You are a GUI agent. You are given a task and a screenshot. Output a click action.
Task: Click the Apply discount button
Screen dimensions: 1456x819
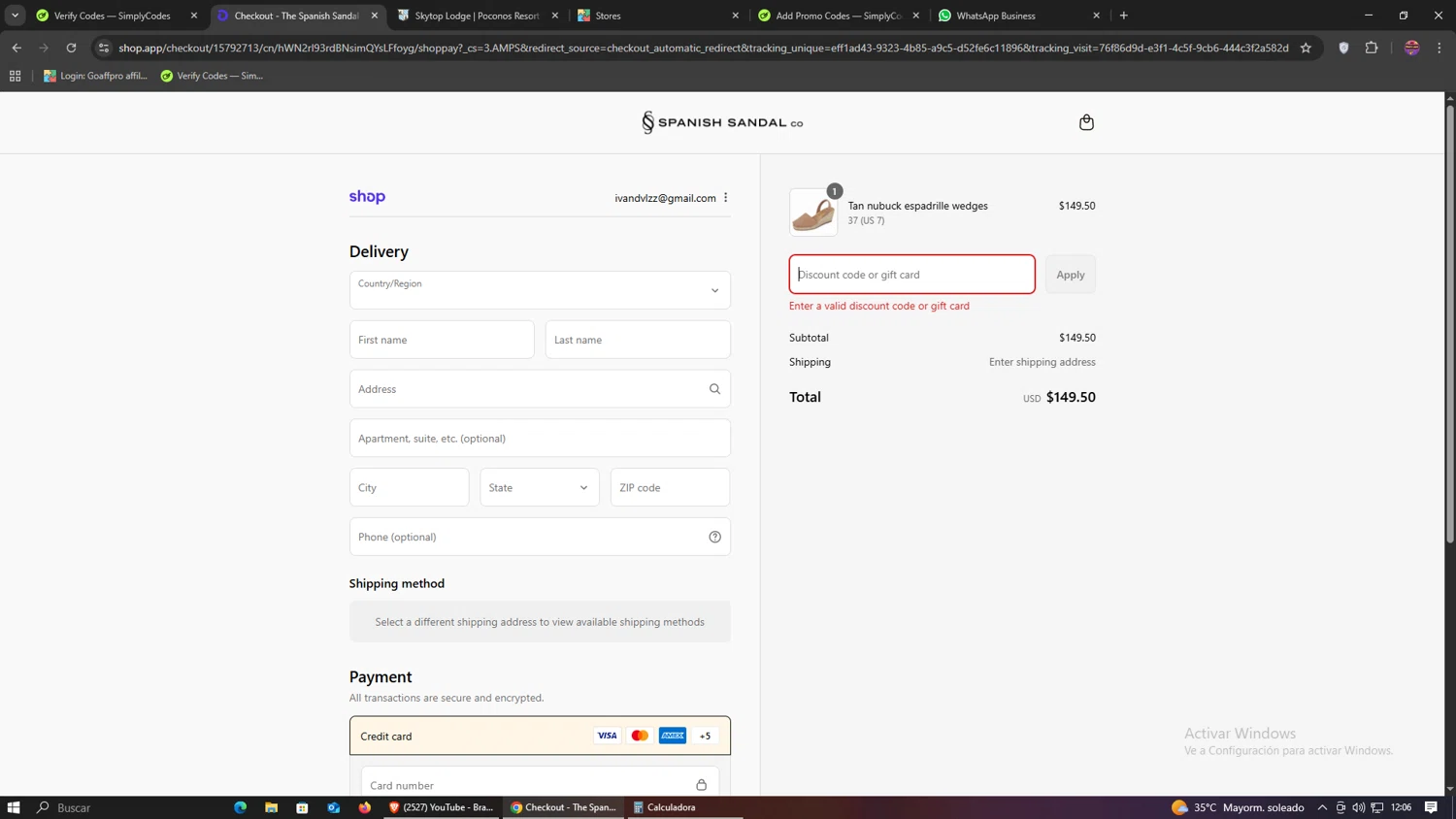(1071, 275)
